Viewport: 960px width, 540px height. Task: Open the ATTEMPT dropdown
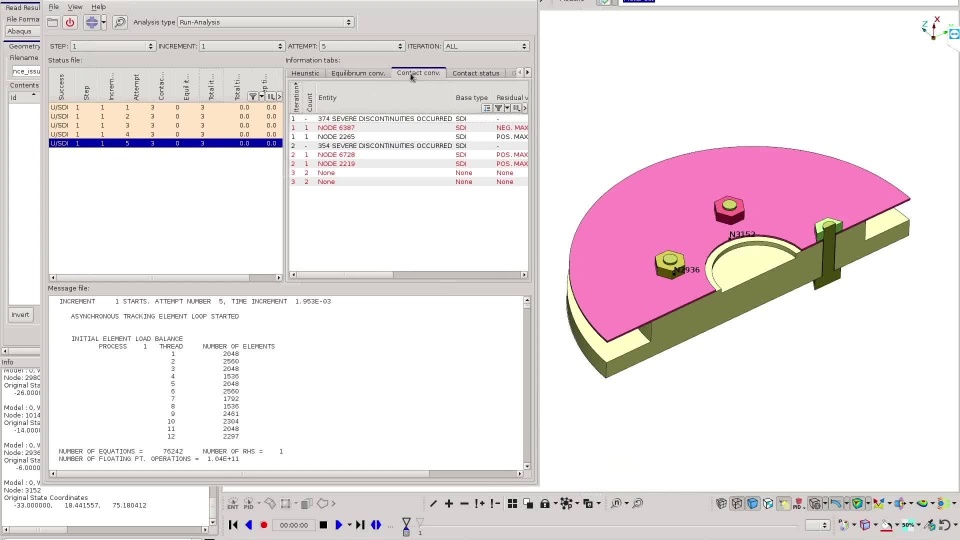pyautogui.click(x=362, y=46)
